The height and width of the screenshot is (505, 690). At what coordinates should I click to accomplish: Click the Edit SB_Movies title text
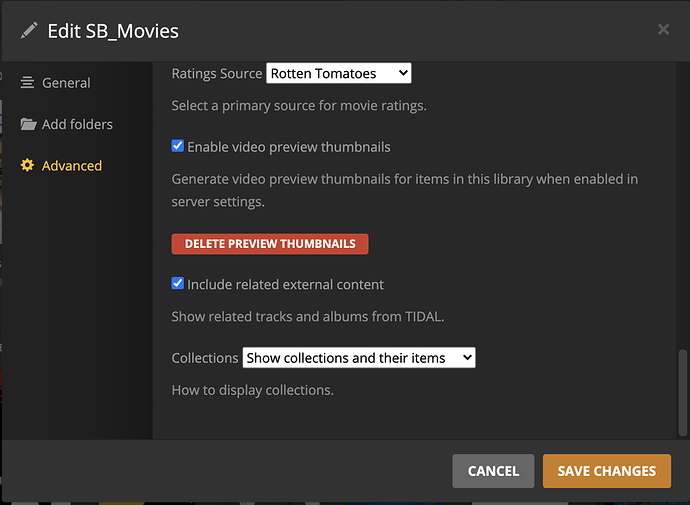(113, 31)
